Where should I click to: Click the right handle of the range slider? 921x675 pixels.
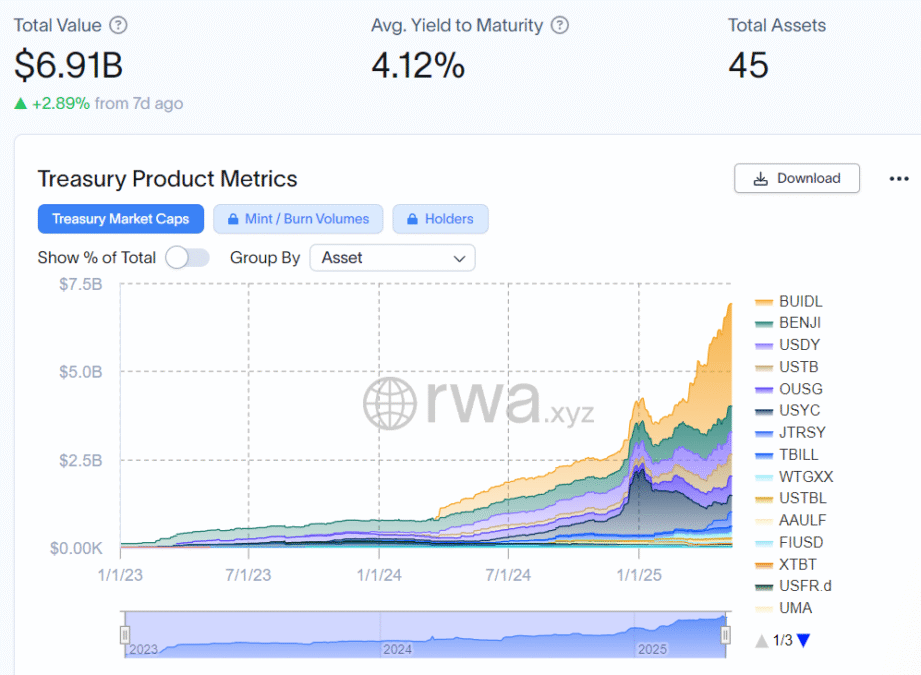click(726, 635)
